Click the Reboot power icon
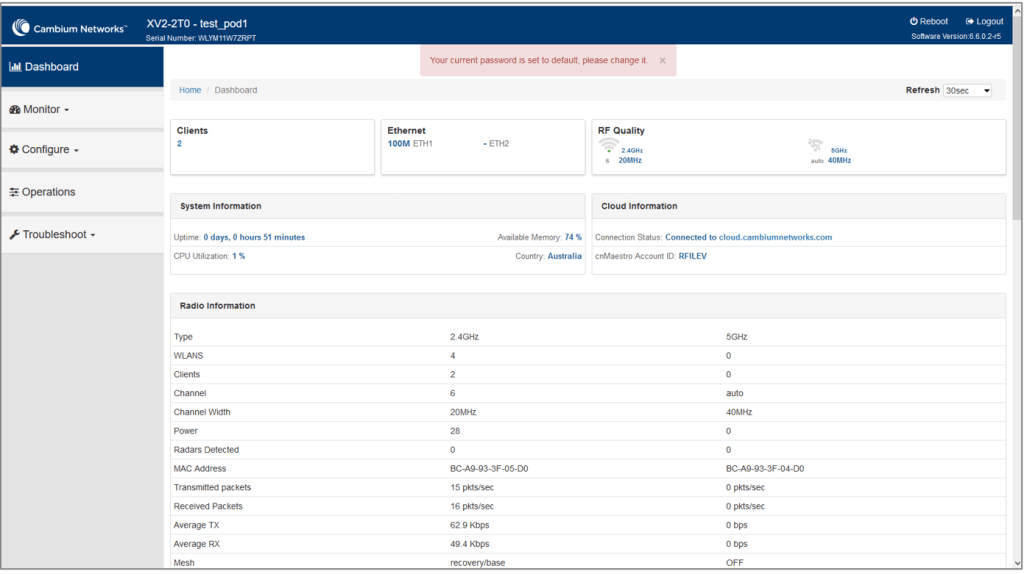 tap(914, 21)
